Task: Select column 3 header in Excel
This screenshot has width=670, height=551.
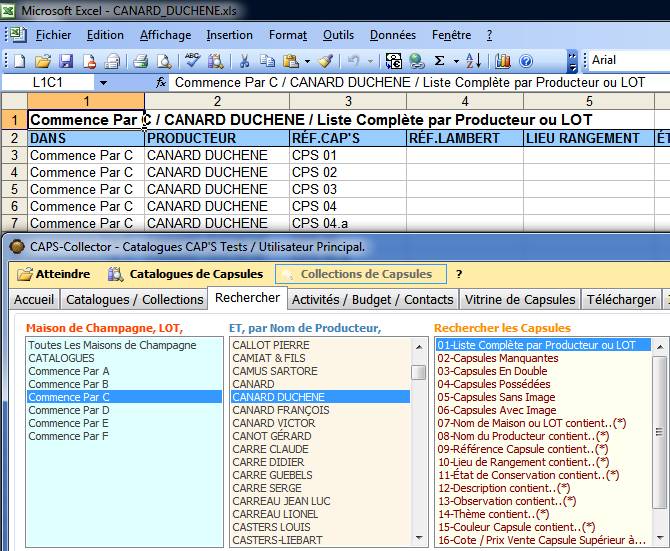Action: (348, 101)
